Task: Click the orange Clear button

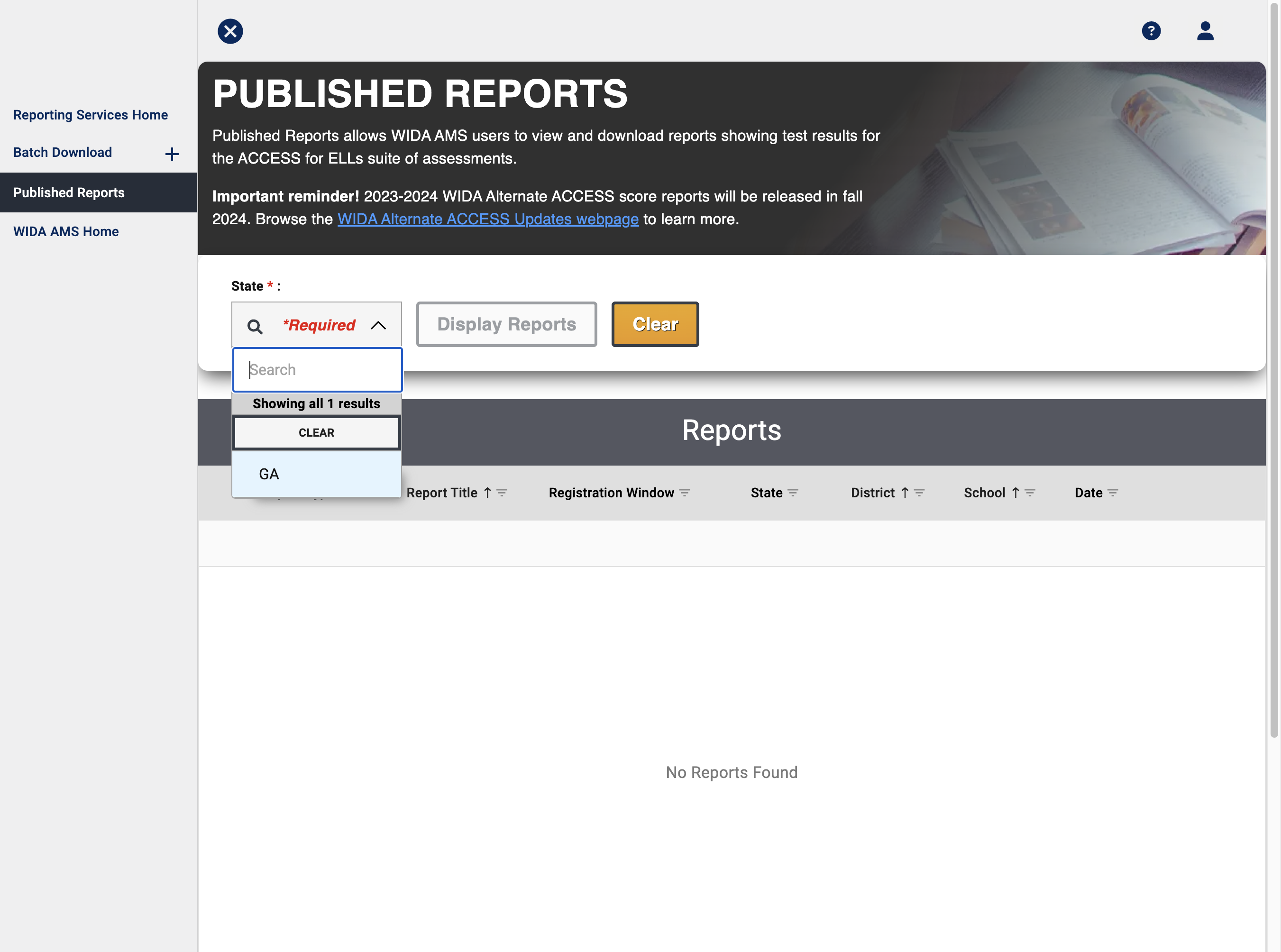Action: pyautogui.click(x=655, y=324)
